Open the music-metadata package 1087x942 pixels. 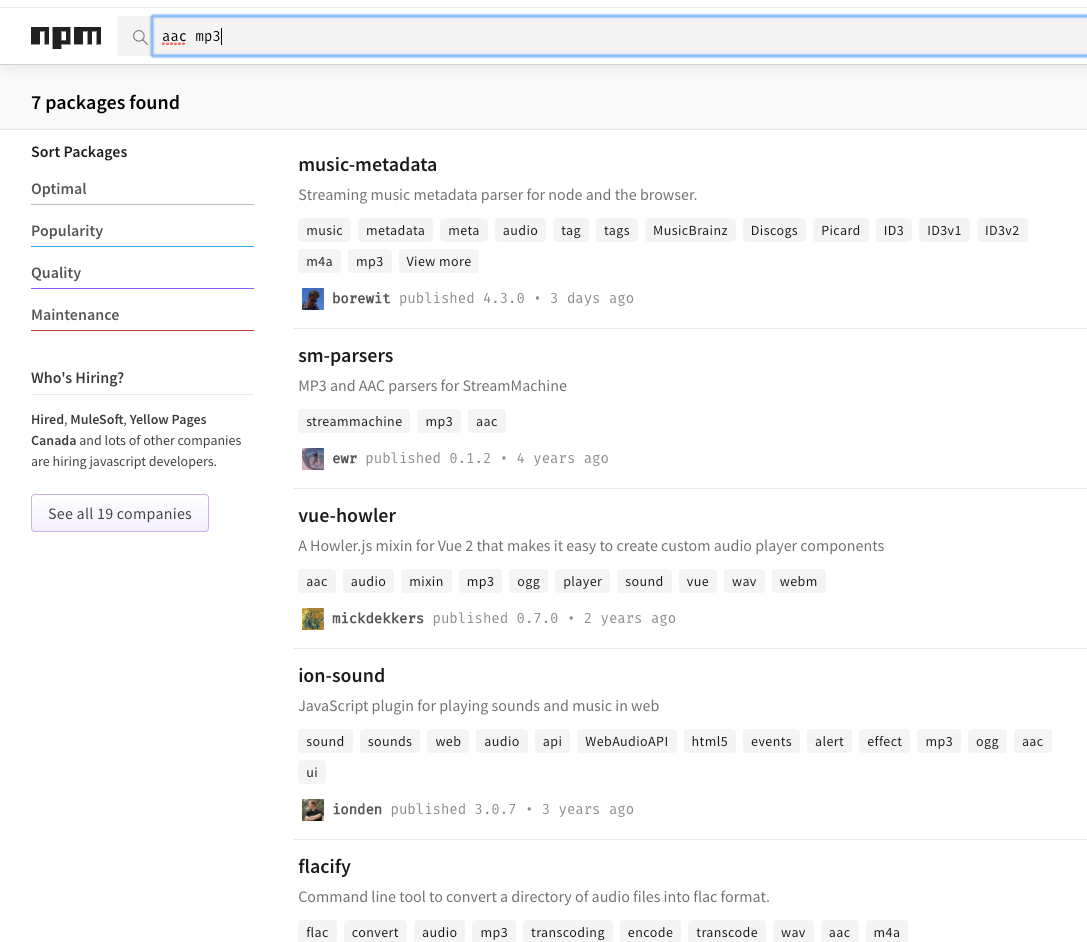367,165
